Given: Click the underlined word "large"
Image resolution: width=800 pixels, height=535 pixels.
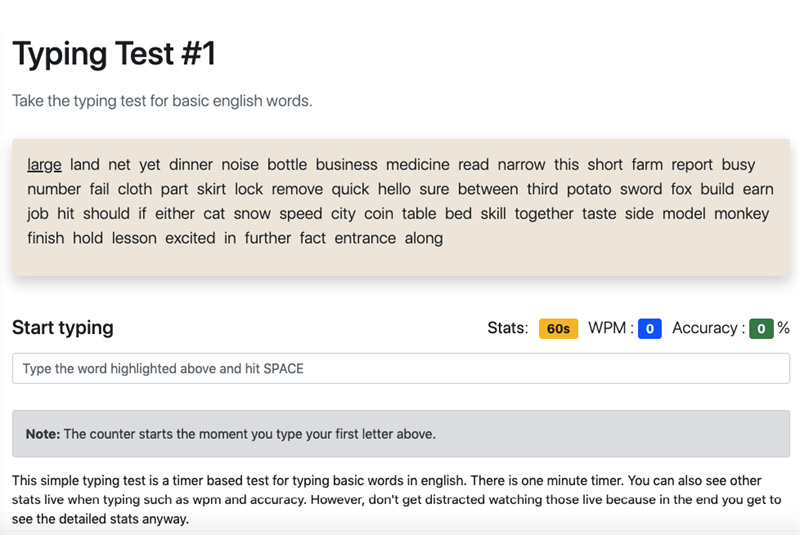Looking at the screenshot, I should [44, 165].
